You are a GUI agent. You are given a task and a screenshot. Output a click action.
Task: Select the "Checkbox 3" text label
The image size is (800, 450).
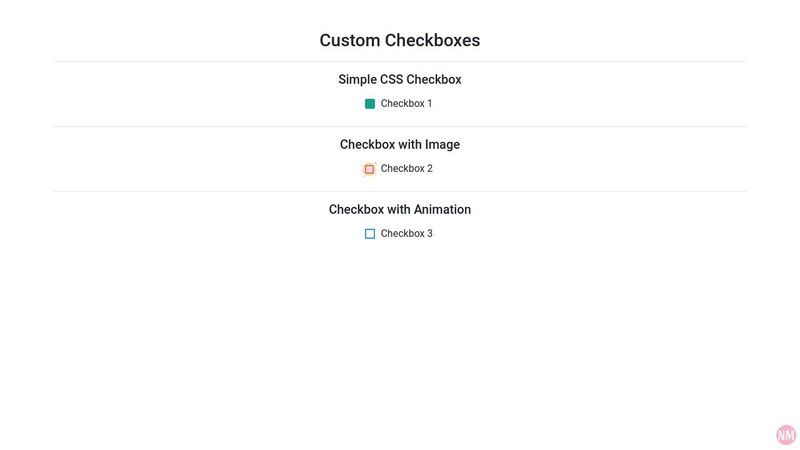click(407, 233)
